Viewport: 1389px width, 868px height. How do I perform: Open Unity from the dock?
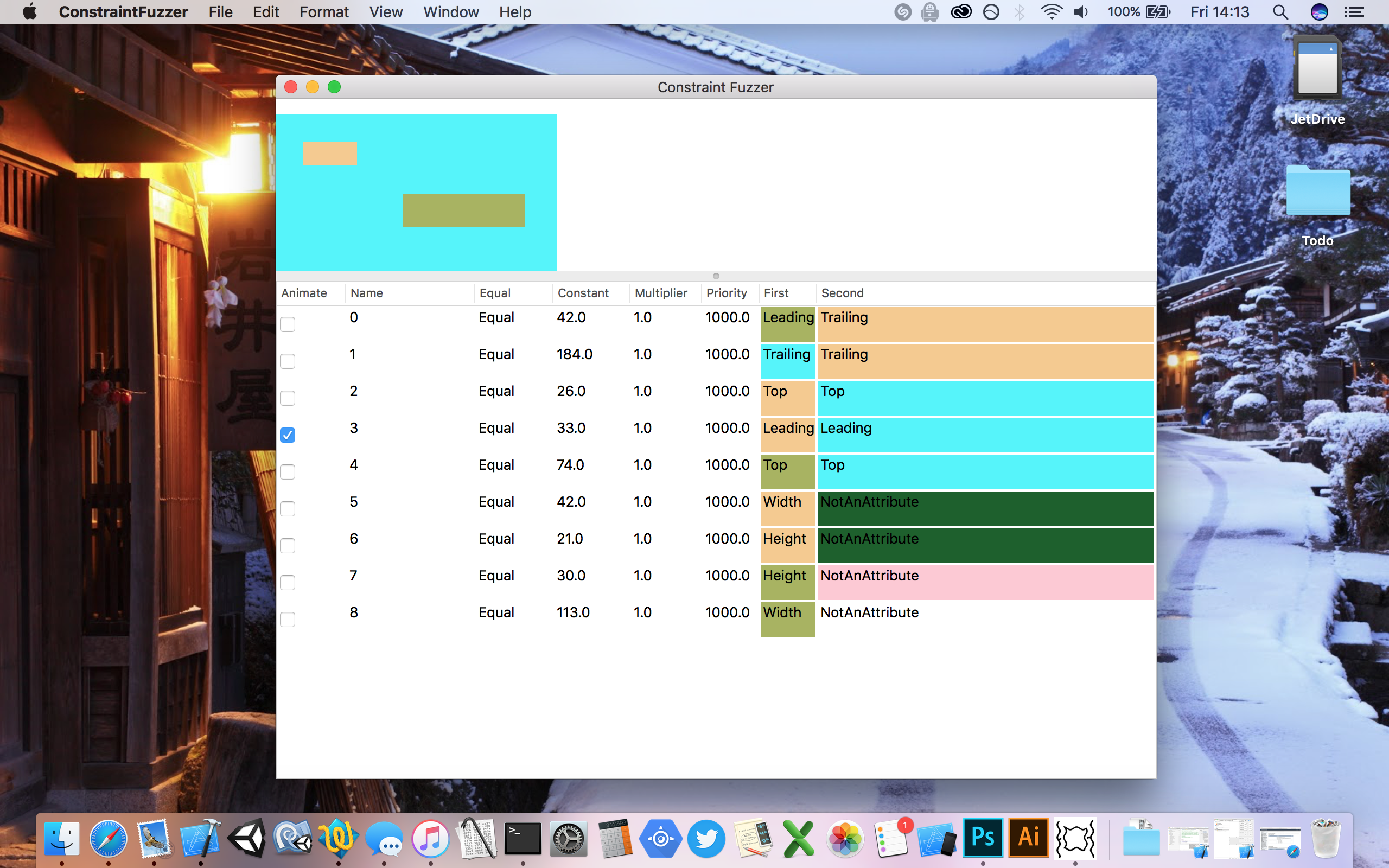click(247, 838)
